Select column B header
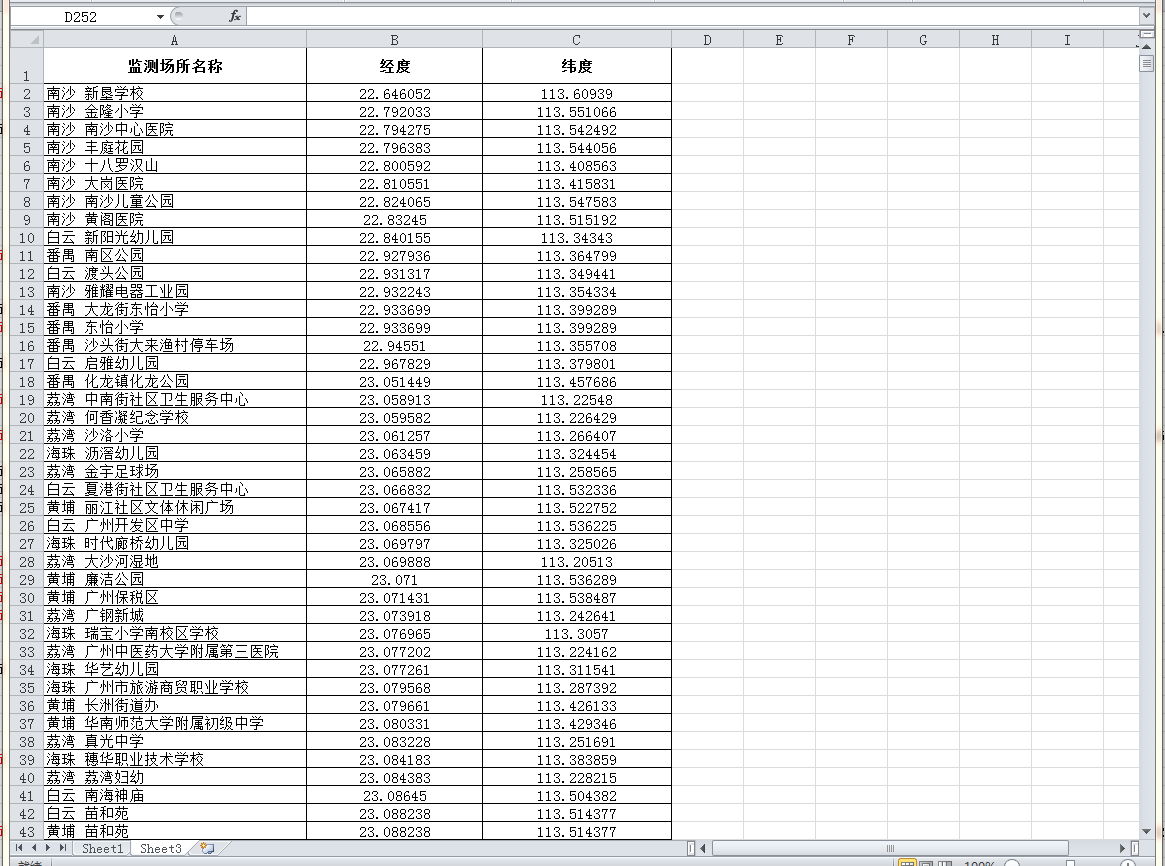The width and height of the screenshot is (1165, 866). pyautogui.click(x=395, y=39)
